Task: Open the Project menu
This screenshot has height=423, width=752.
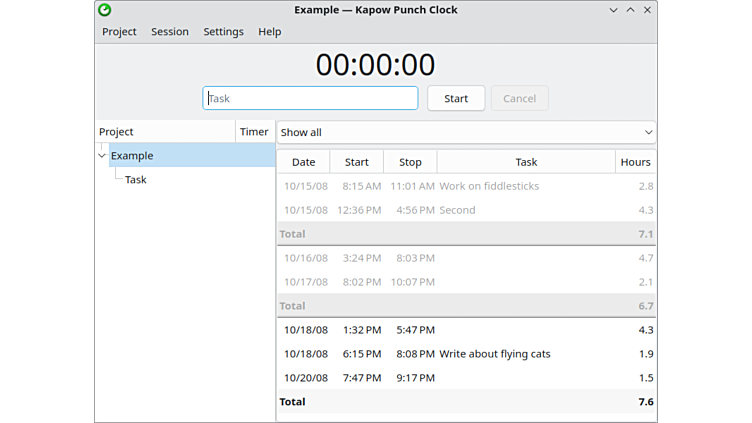Action: [119, 32]
